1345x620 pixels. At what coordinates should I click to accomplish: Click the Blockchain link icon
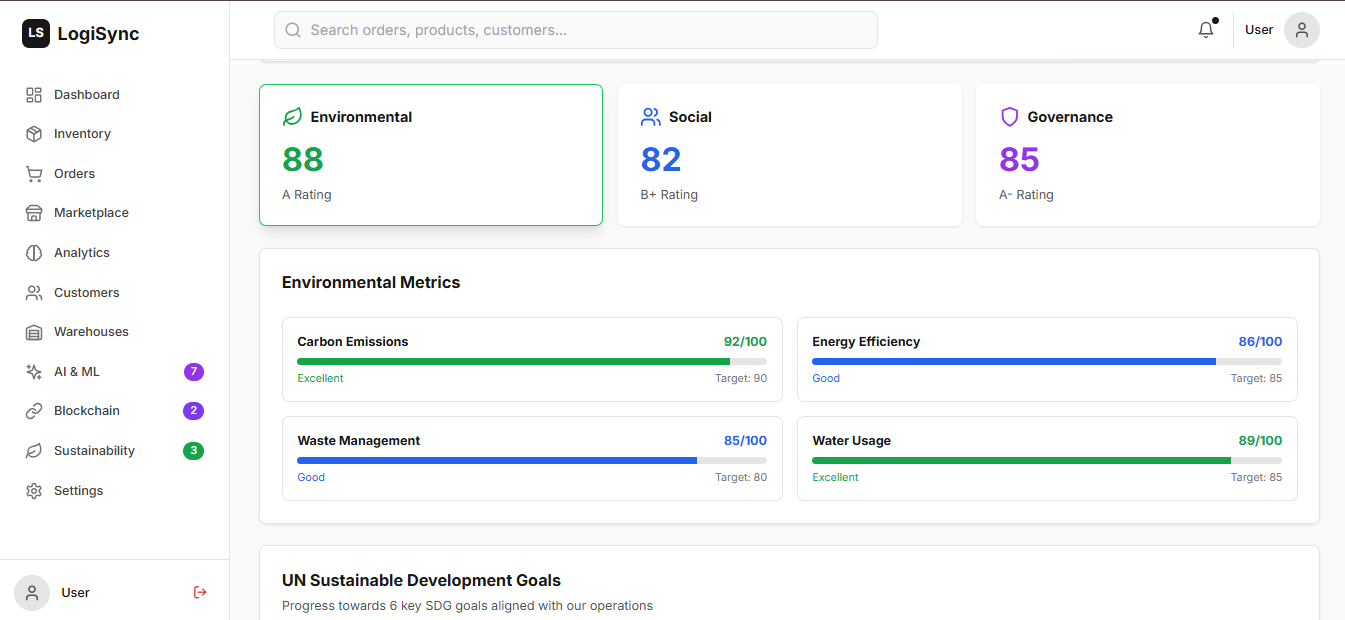tap(34, 411)
